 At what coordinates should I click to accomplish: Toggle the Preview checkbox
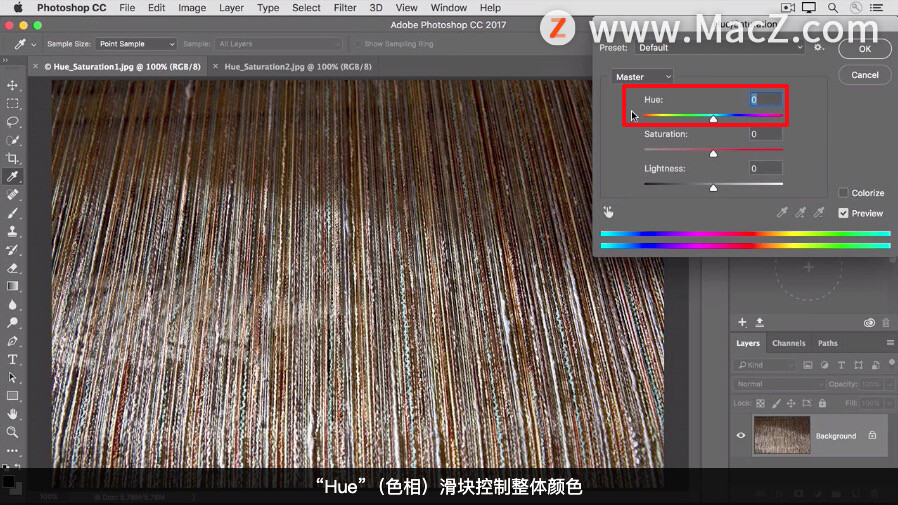(x=843, y=213)
